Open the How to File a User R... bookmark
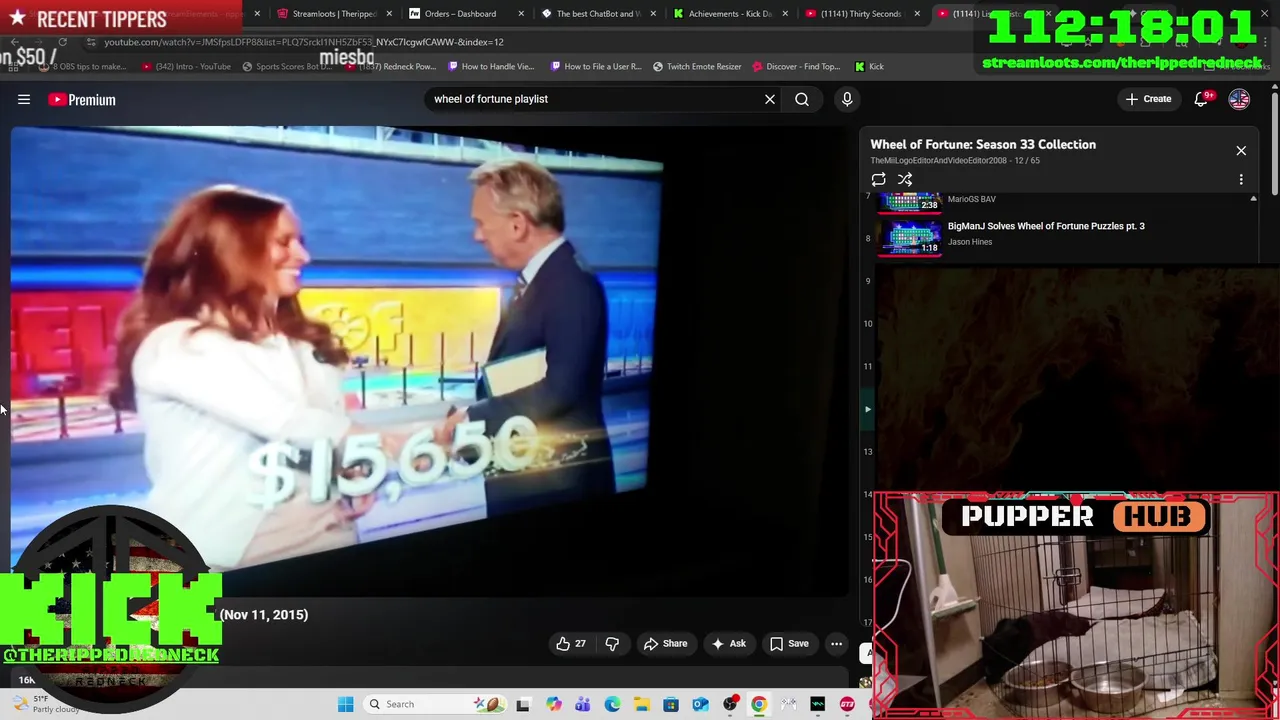The width and height of the screenshot is (1280, 720). 595,67
